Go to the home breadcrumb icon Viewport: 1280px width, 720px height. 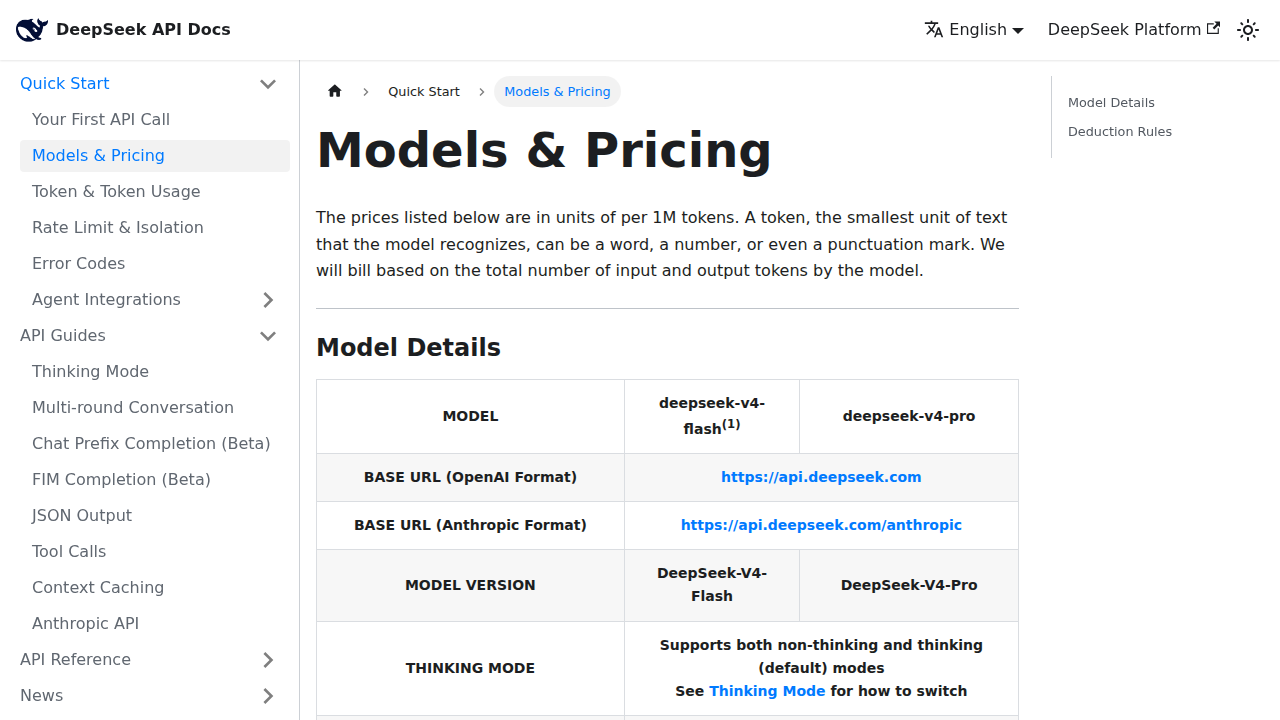point(335,91)
